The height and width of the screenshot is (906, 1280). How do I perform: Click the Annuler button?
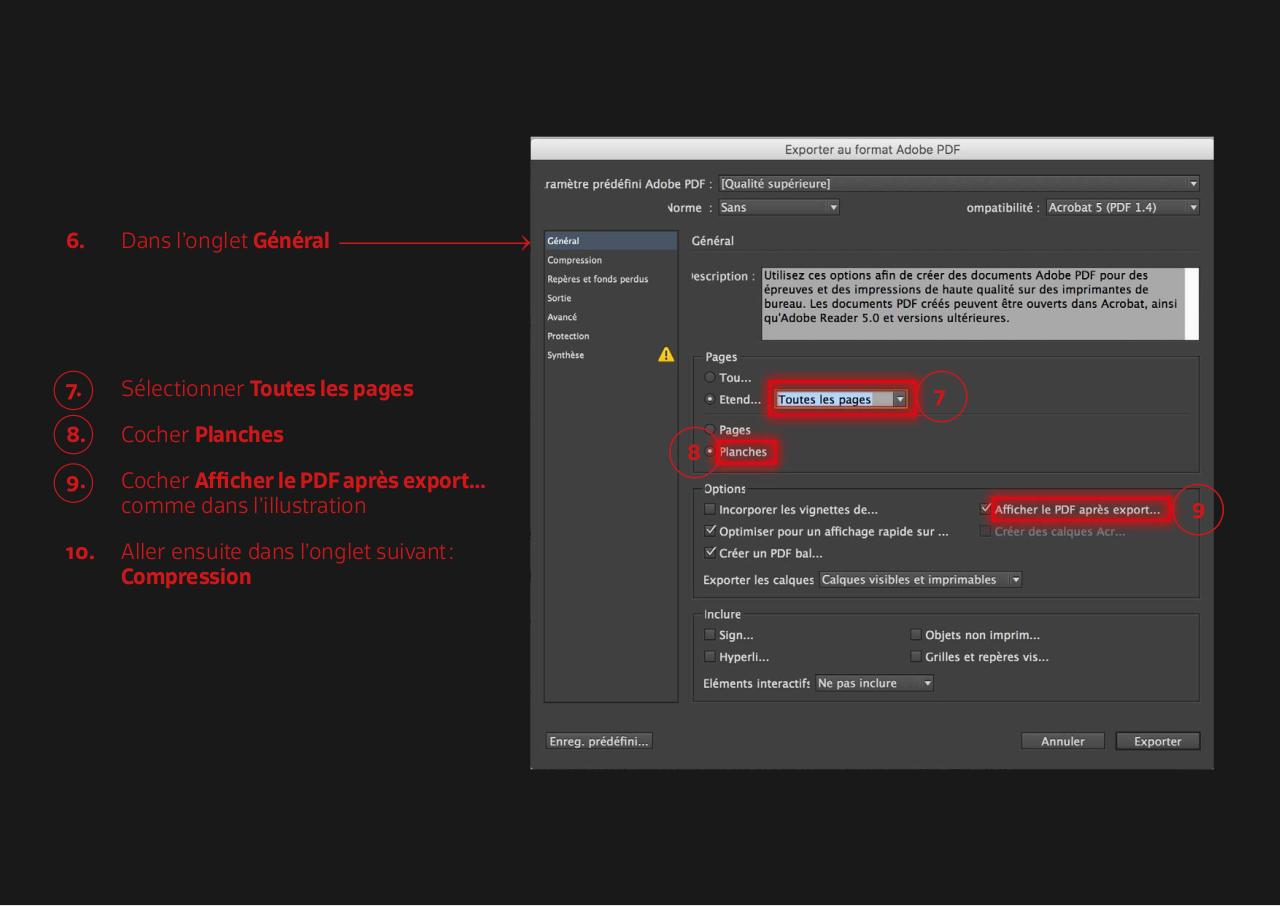point(1063,741)
